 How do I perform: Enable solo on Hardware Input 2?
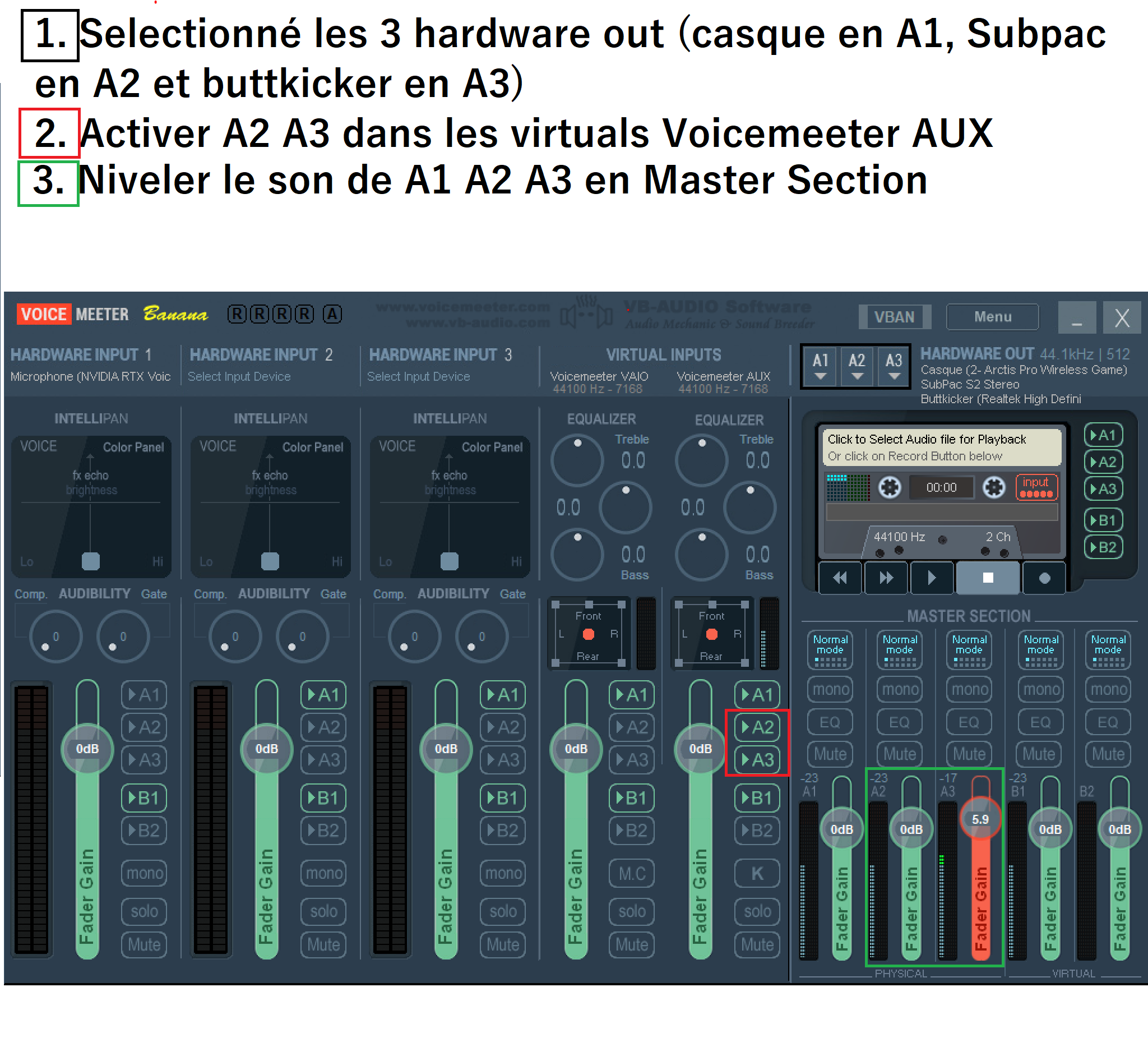pos(323,911)
